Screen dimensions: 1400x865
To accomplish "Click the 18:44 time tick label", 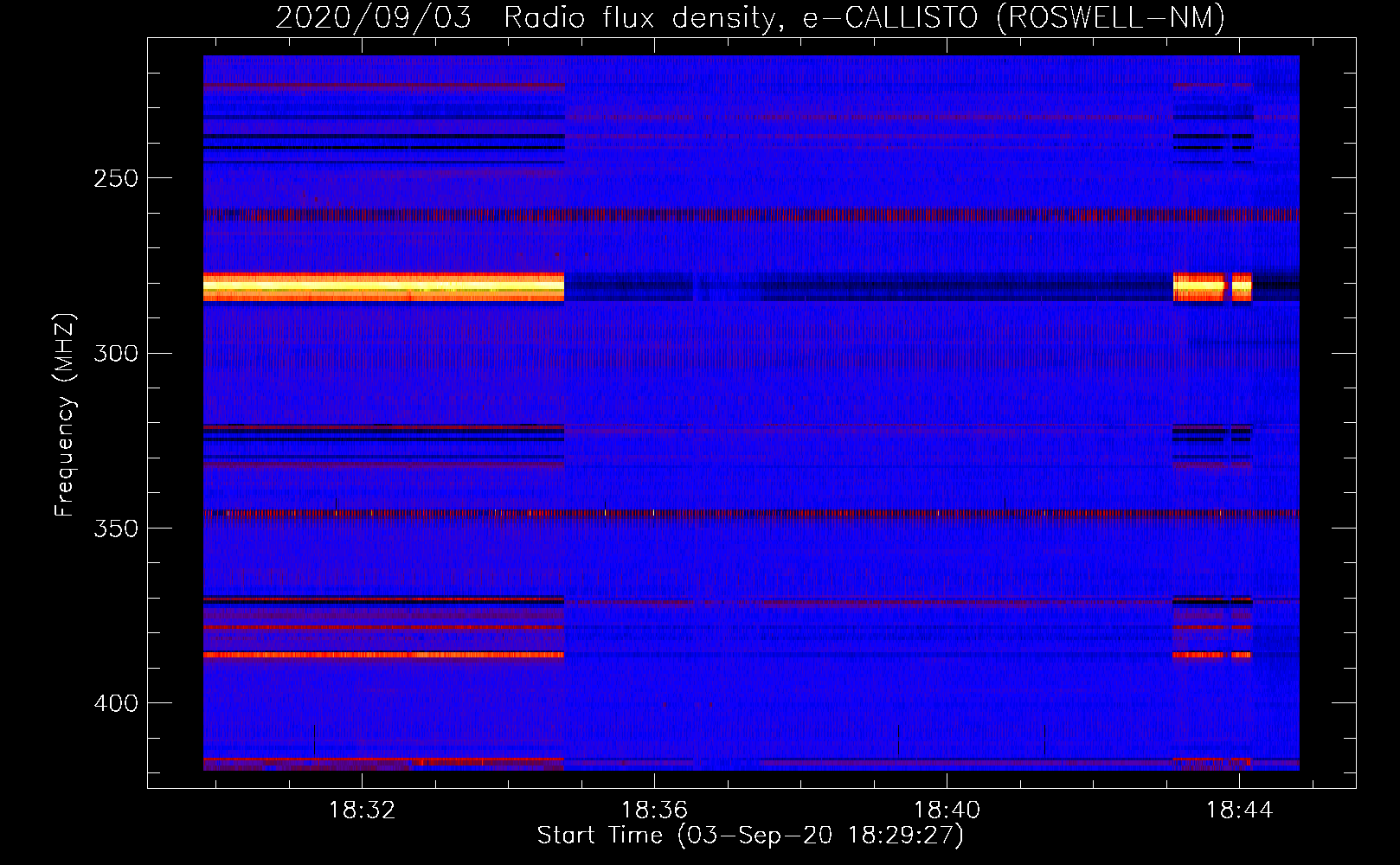I will pos(1240,811).
